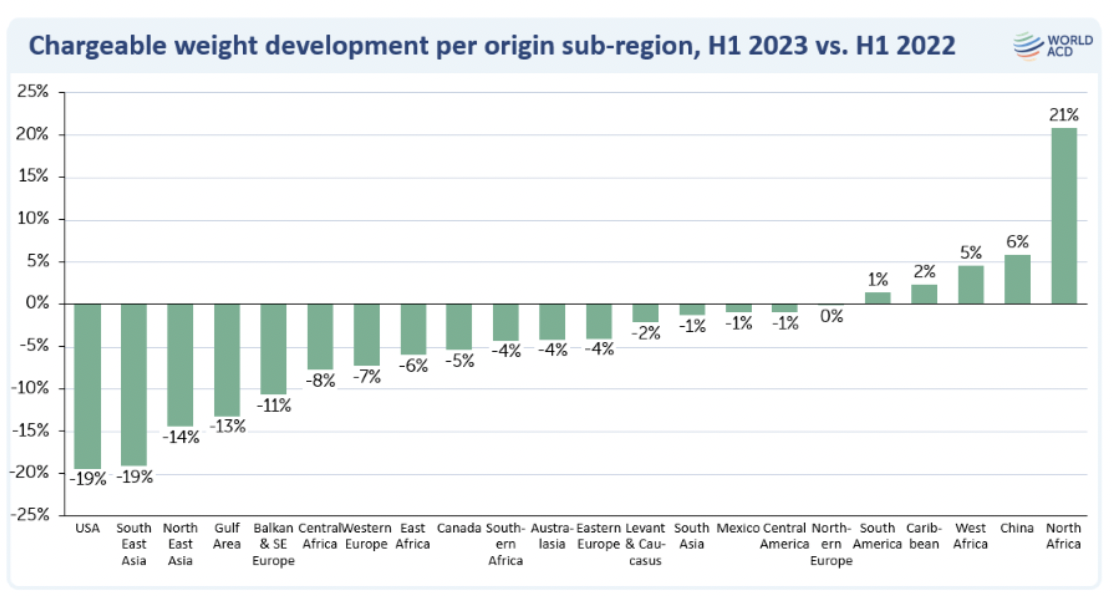Click the -19% value under South East Asia

pos(135,477)
